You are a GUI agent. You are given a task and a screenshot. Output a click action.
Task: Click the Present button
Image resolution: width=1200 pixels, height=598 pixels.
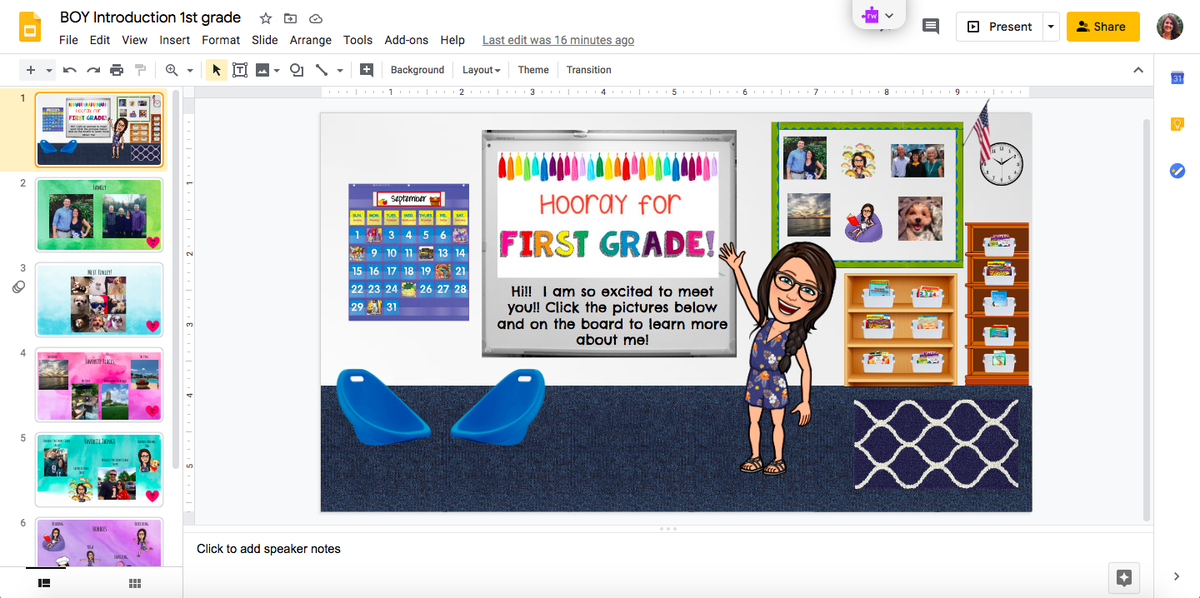[x=1000, y=27]
